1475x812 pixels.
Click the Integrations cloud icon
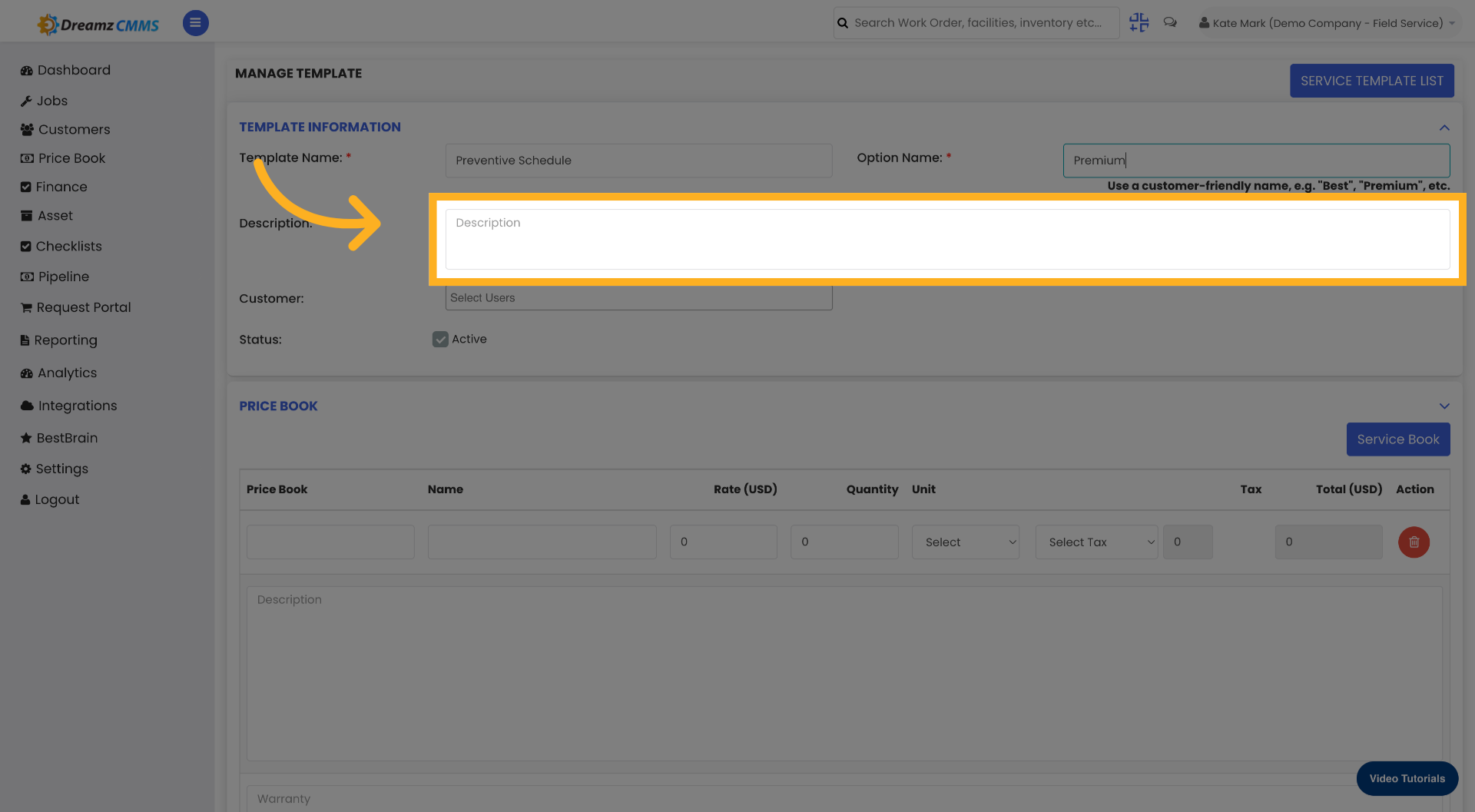(x=26, y=406)
